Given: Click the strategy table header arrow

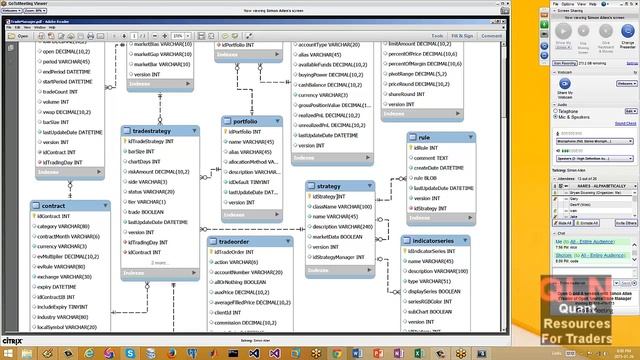Looking at the screenshot, I should pyautogui.click(x=370, y=186).
